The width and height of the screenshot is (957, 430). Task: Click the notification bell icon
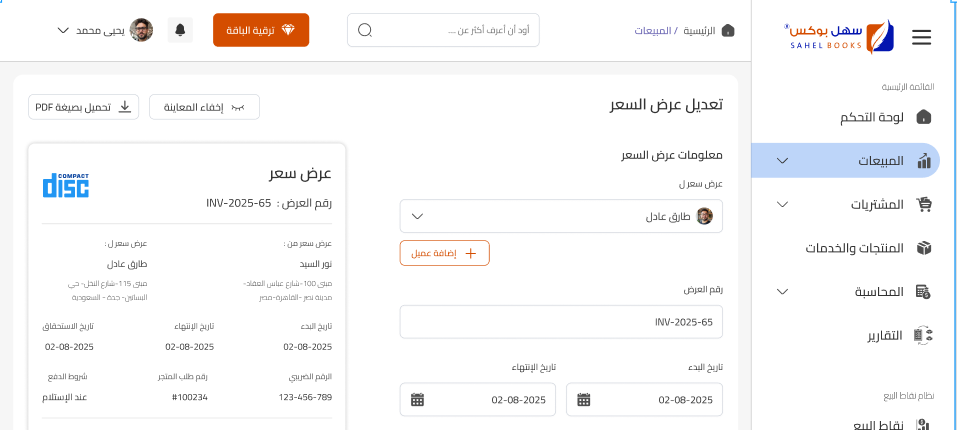tap(180, 30)
